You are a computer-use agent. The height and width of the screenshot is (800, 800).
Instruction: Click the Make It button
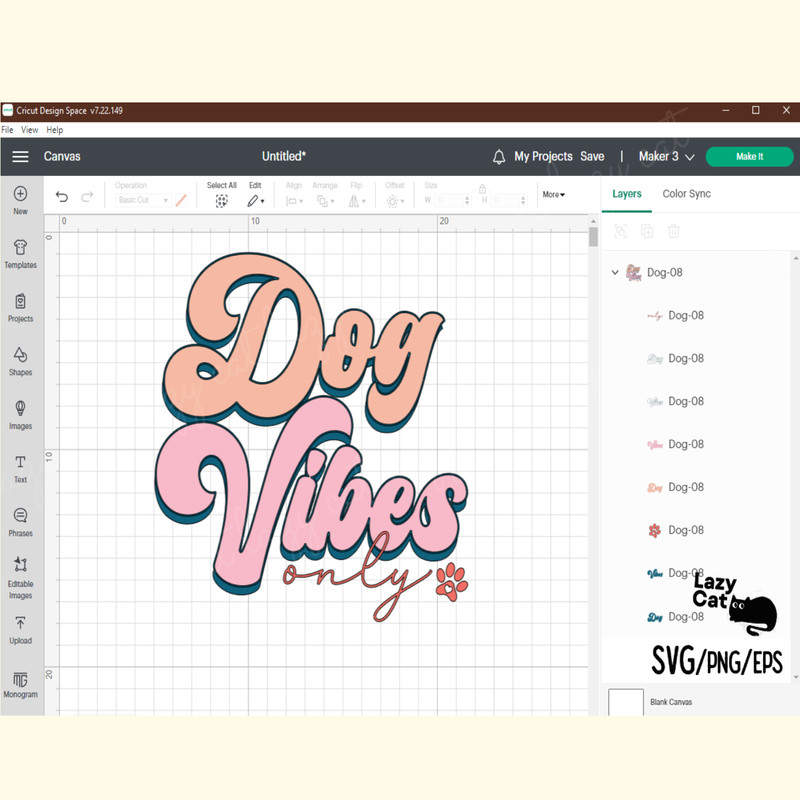[x=749, y=157]
